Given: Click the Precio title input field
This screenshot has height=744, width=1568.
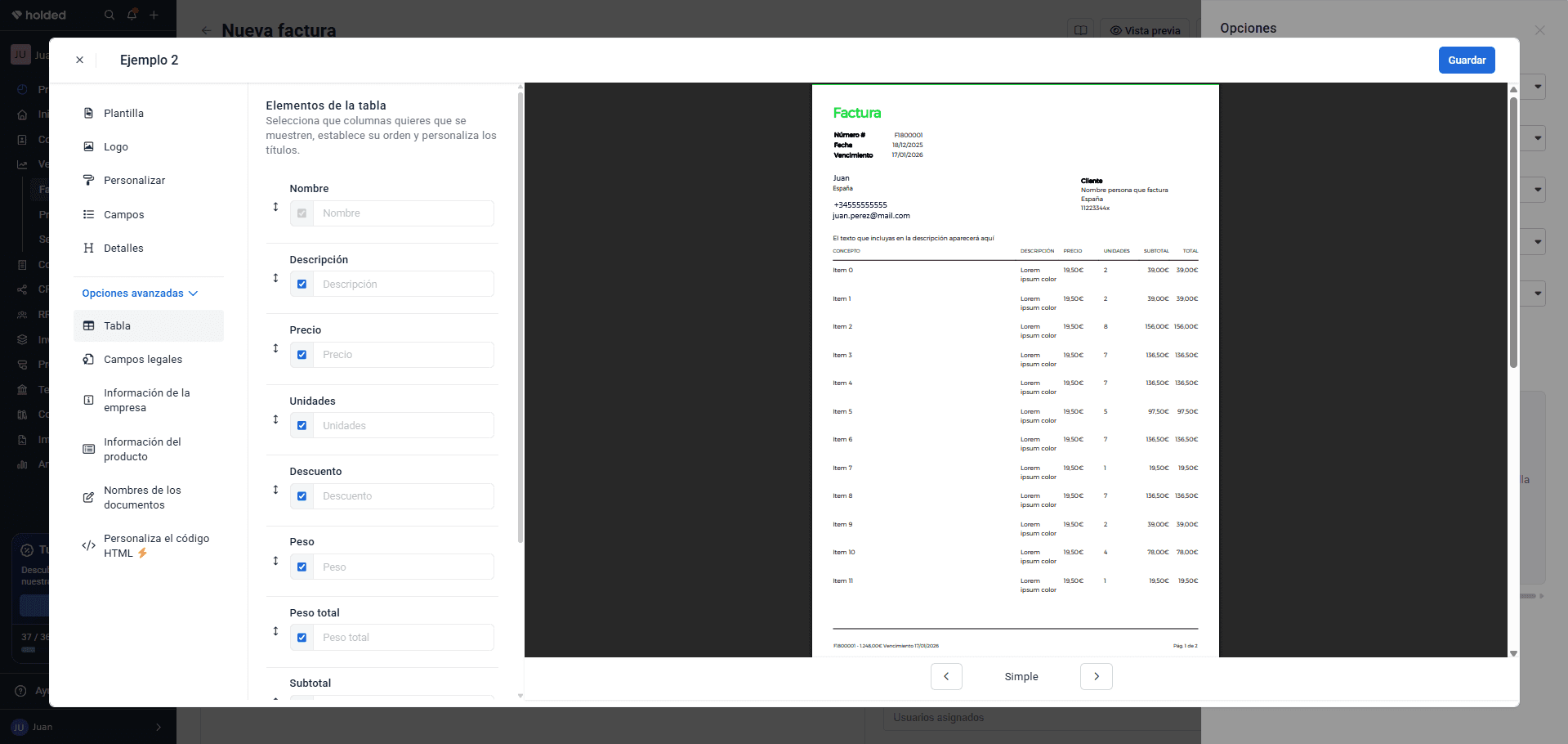Looking at the screenshot, I should coord(403,355).
